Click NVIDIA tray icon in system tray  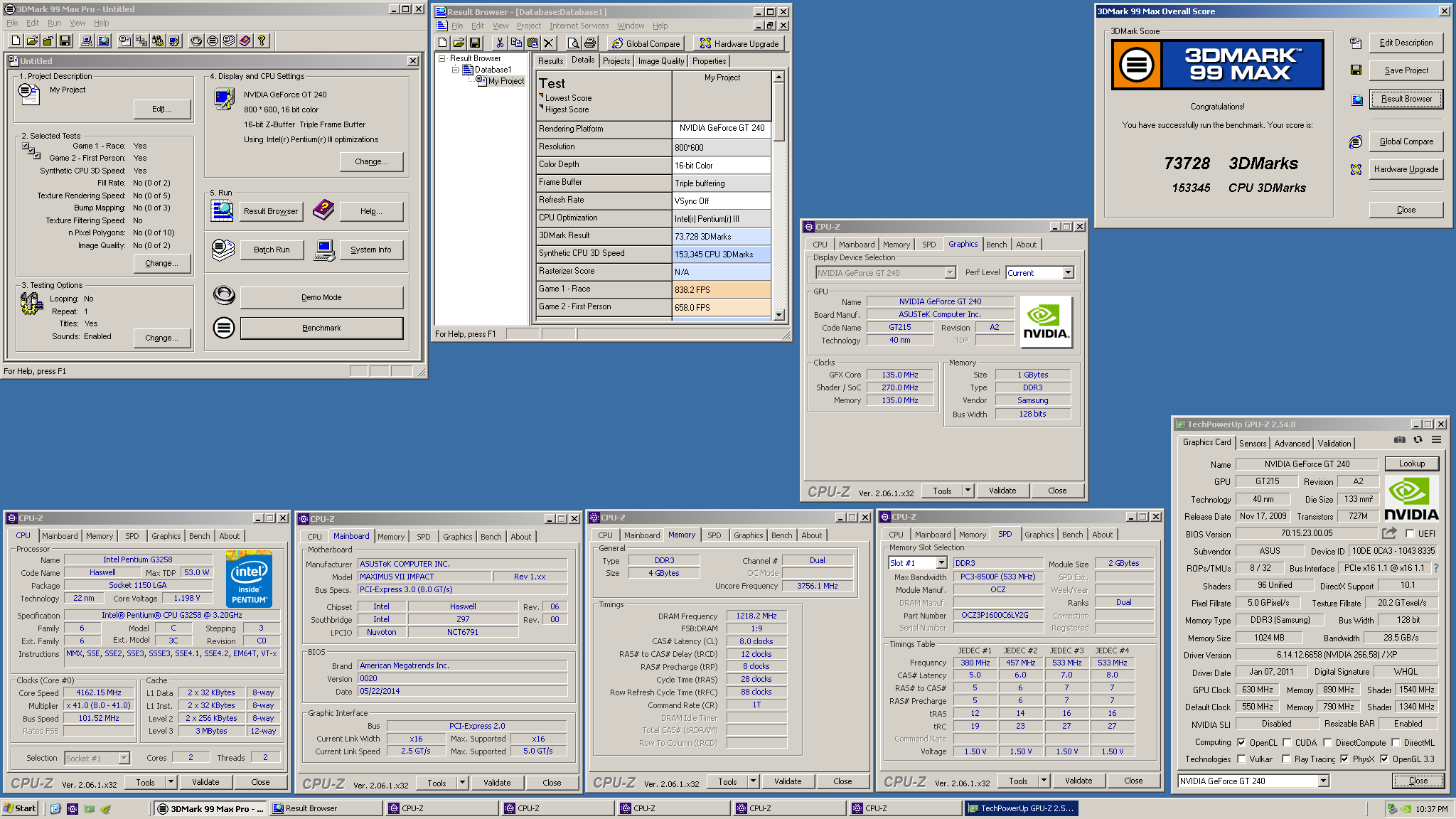(1406, 809)
